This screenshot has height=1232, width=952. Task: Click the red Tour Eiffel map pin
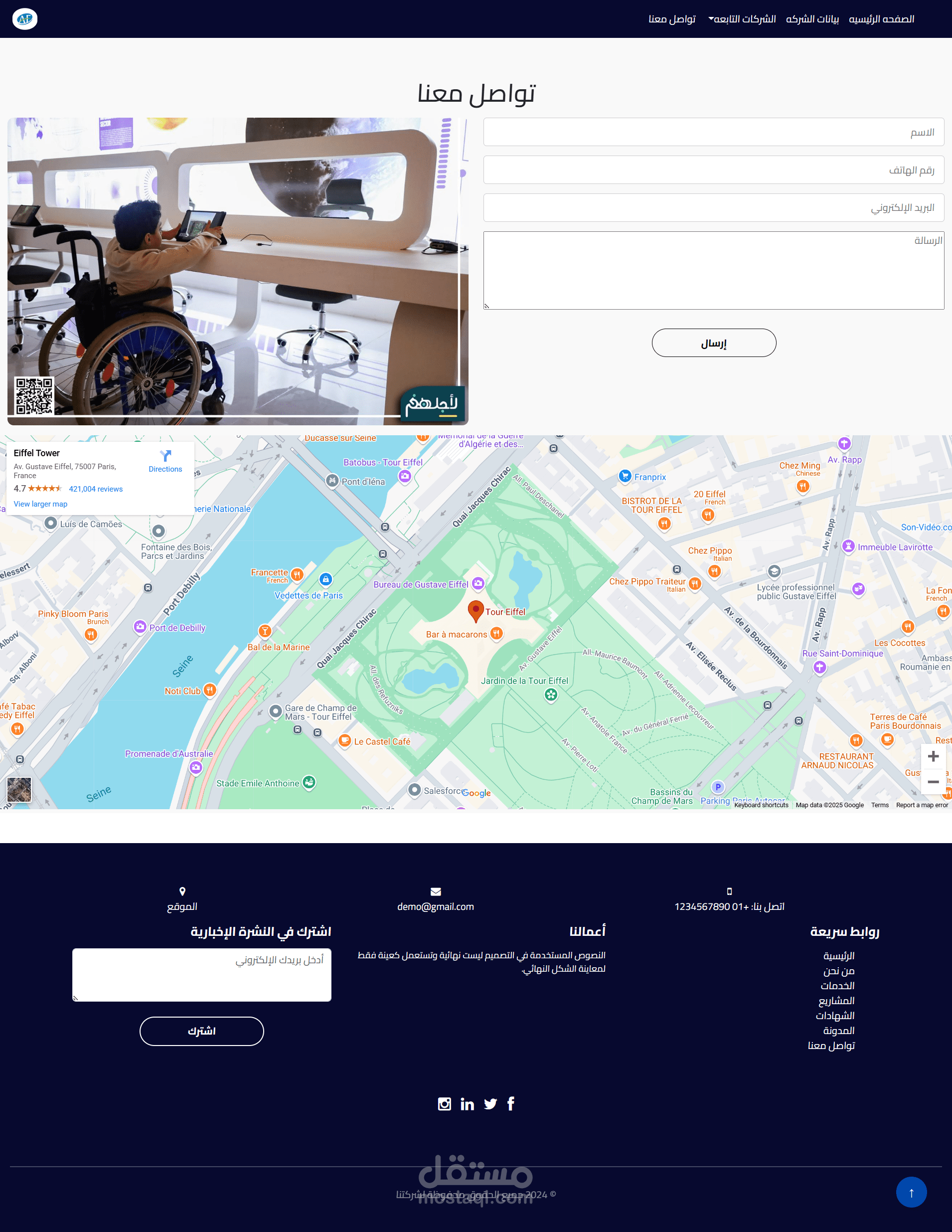coord(476,611)
